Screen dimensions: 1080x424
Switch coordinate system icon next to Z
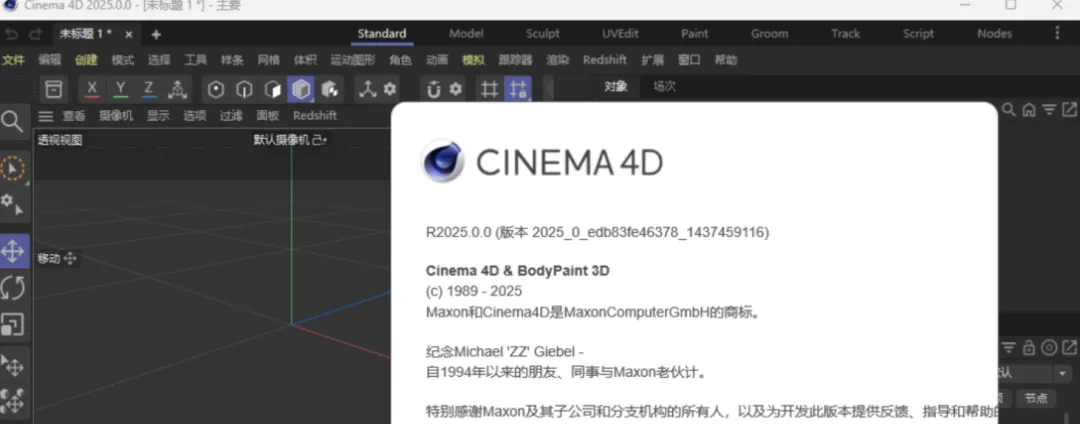click(178, 89)
